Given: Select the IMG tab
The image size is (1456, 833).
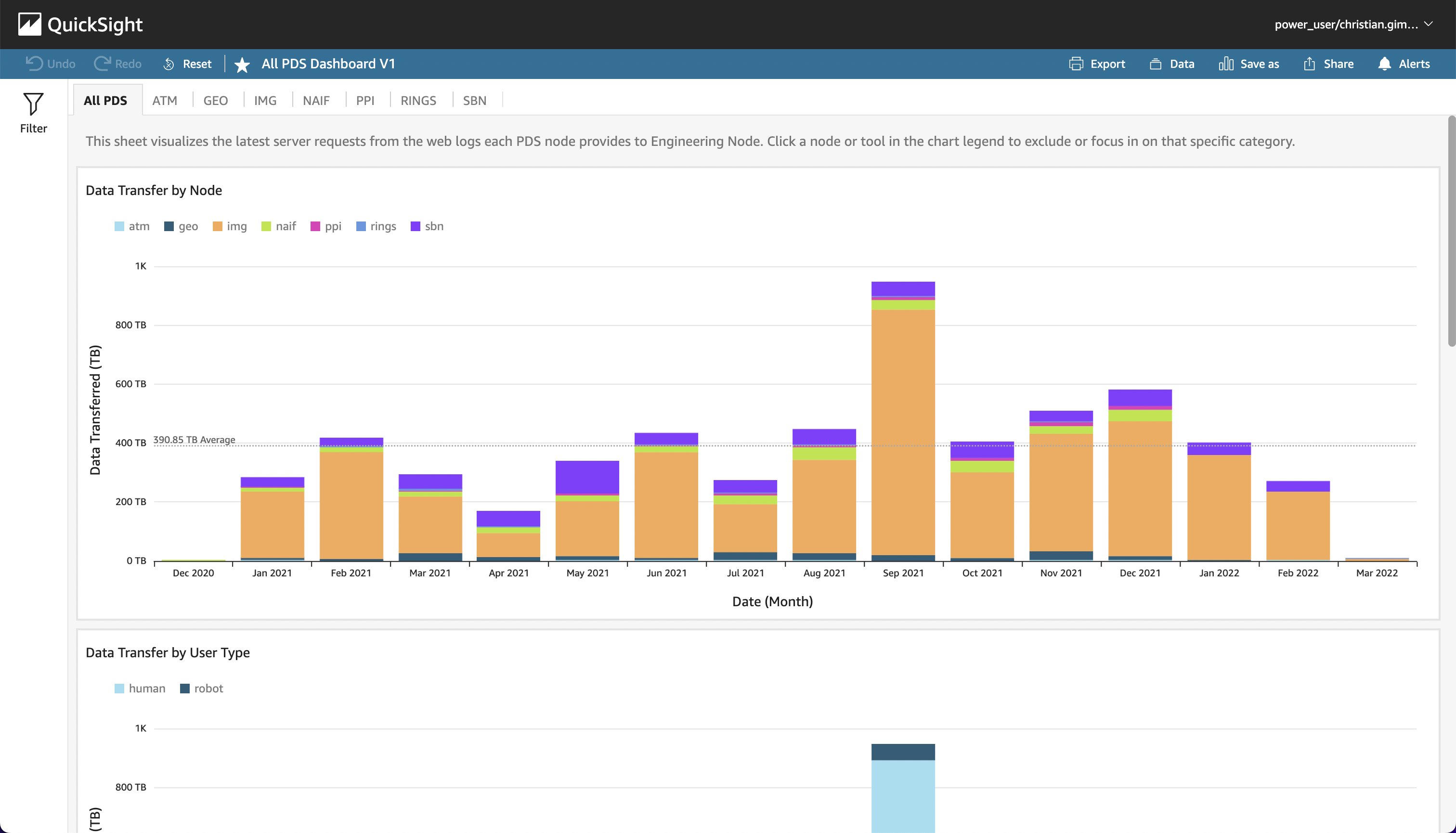Looking at the screenshot, I should coord(265,100).
